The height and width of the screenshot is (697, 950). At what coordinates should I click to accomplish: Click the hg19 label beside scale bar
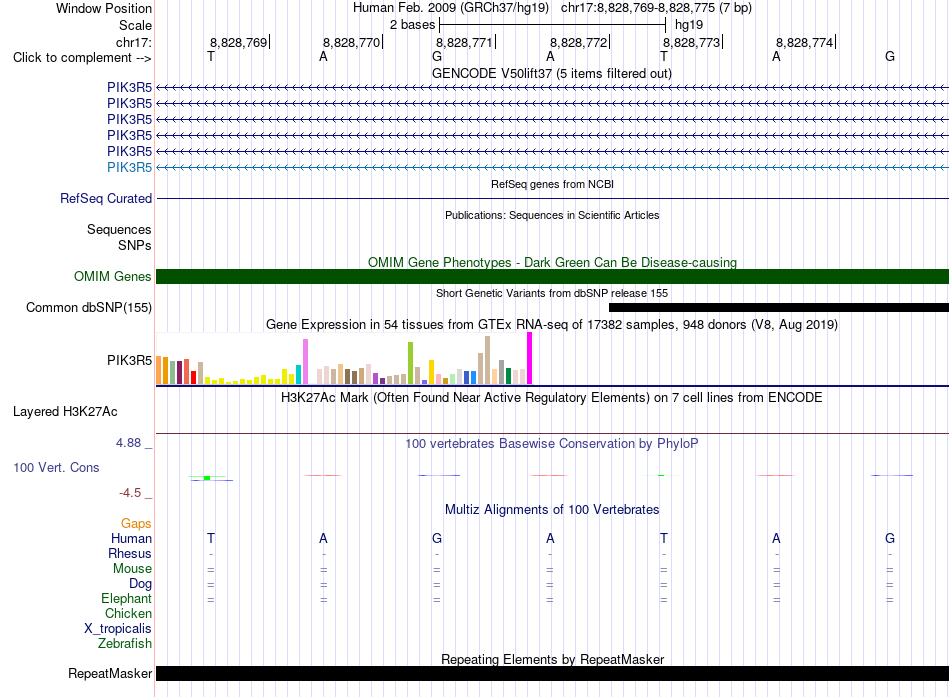point(689,25)
